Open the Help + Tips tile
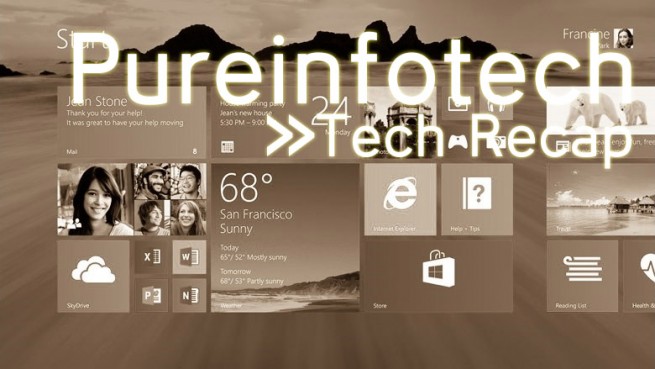The width and height of the screenshot is (655, 369). 477,199
